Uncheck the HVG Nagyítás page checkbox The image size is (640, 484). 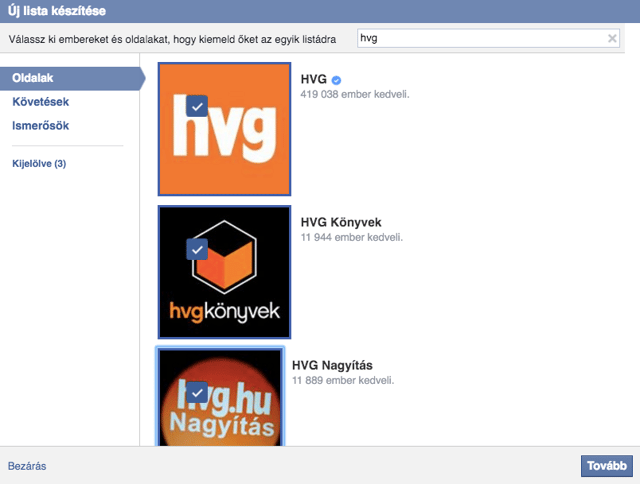(197, 393)
